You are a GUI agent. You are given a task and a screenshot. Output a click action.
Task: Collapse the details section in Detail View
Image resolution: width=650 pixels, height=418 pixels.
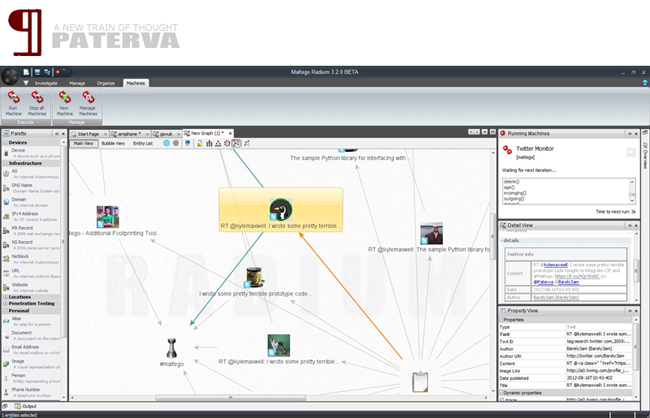(502, 241)
